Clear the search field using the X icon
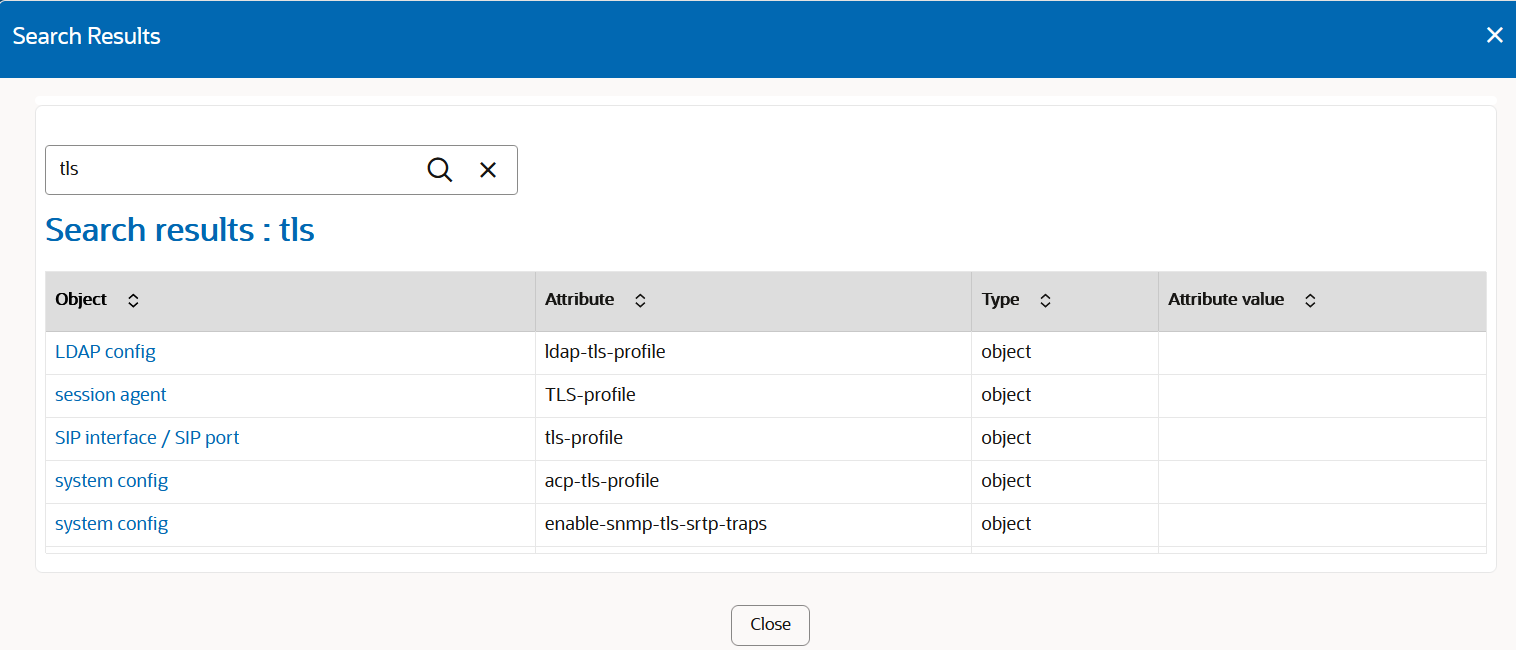1516x650 pixels. click(488, 170)
